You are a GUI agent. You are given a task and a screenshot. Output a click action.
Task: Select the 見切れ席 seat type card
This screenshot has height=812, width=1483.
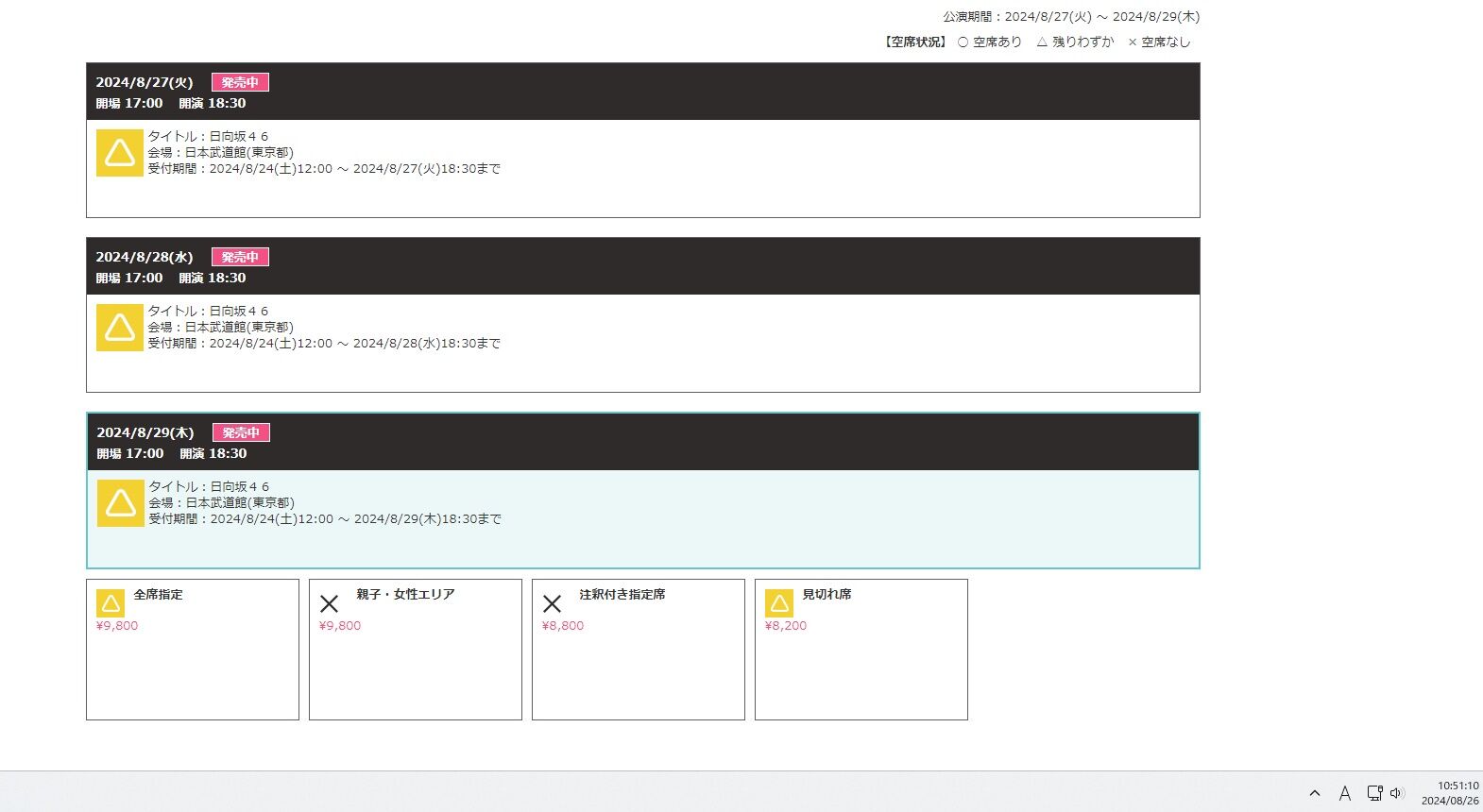coord(861,650)
